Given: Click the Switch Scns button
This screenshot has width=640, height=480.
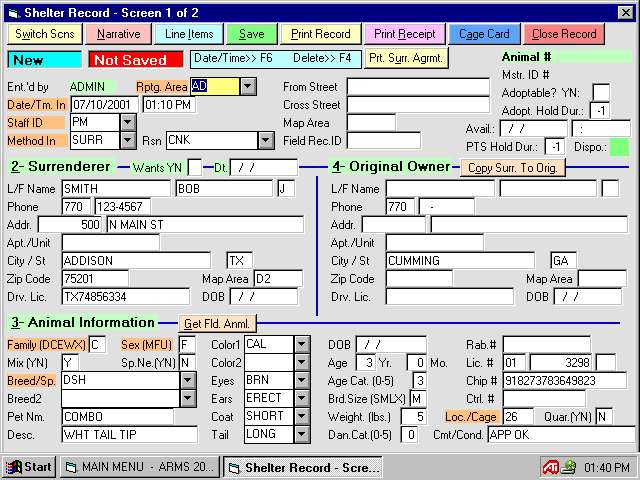Looking at the screenshot, I should point(45,34).
